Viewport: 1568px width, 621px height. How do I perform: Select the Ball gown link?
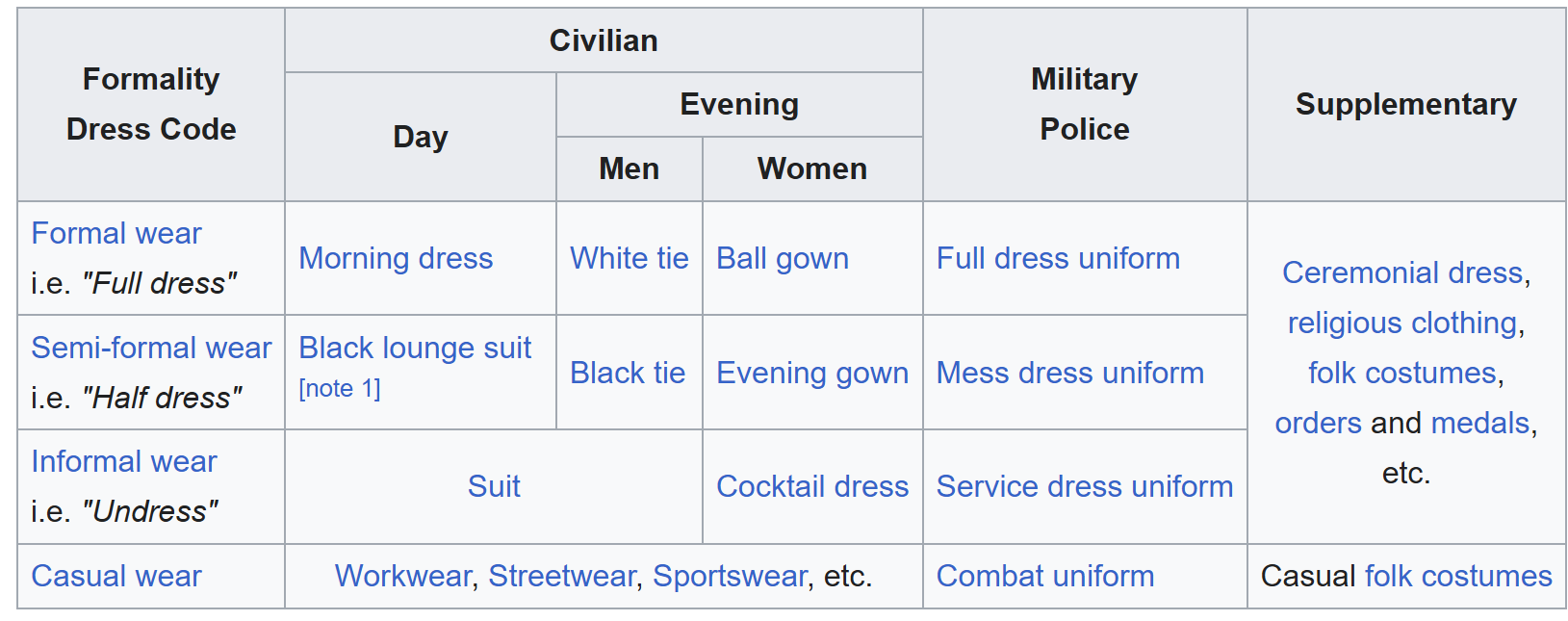tap(783, 258)
